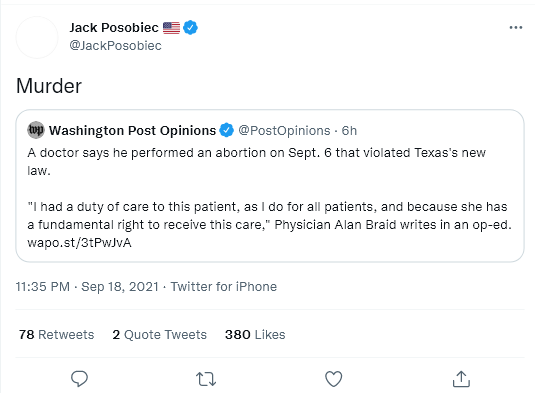Viewport: 535px width, 393px height.
Task: Click the reply speech bubble icon
Action: 79,379
